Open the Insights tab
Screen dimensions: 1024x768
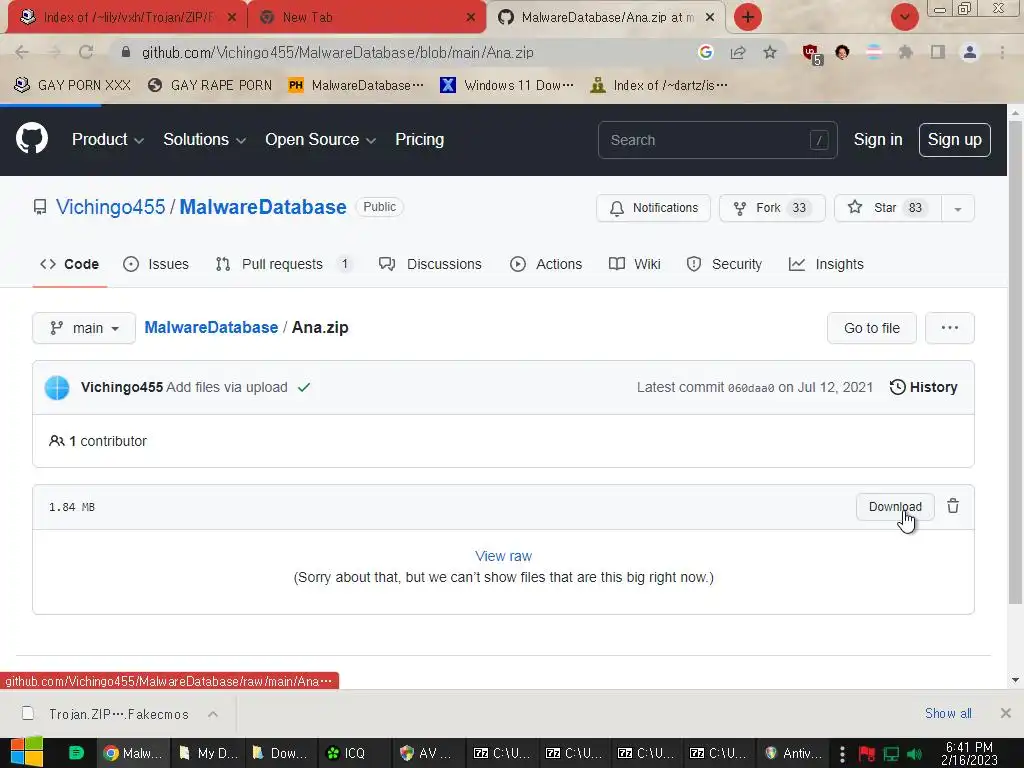[826, 264]
